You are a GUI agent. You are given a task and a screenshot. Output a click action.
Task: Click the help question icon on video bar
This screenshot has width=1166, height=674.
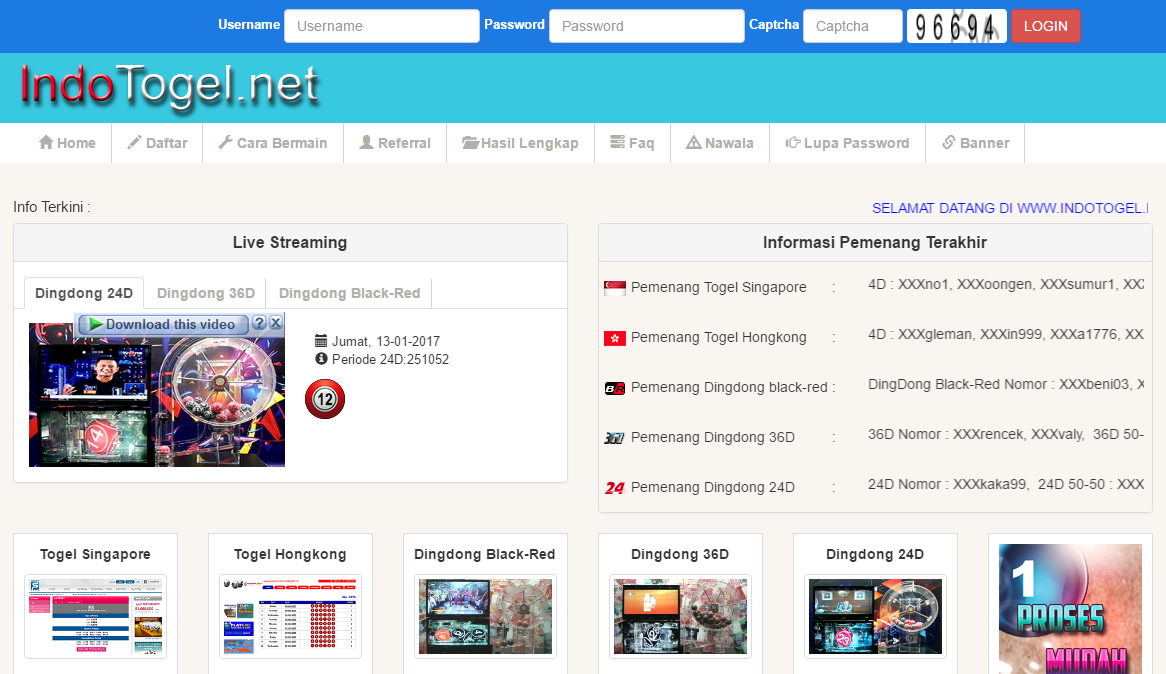(x=259, y=323)
